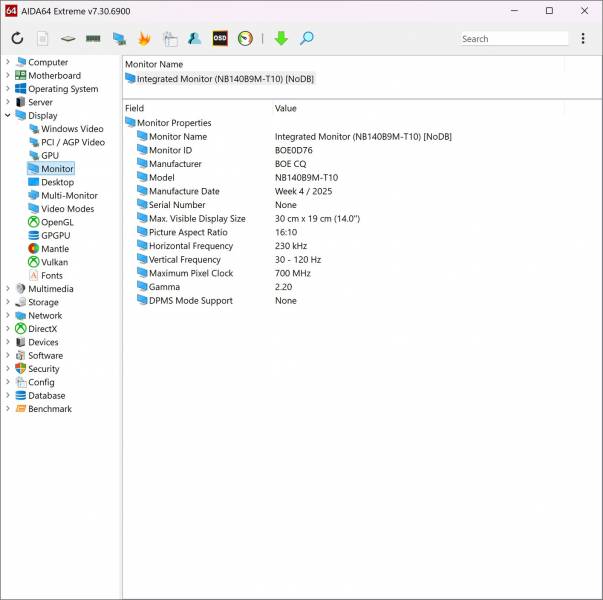
Task: Expand the Multimedia tree node
Action: [8, 288]
